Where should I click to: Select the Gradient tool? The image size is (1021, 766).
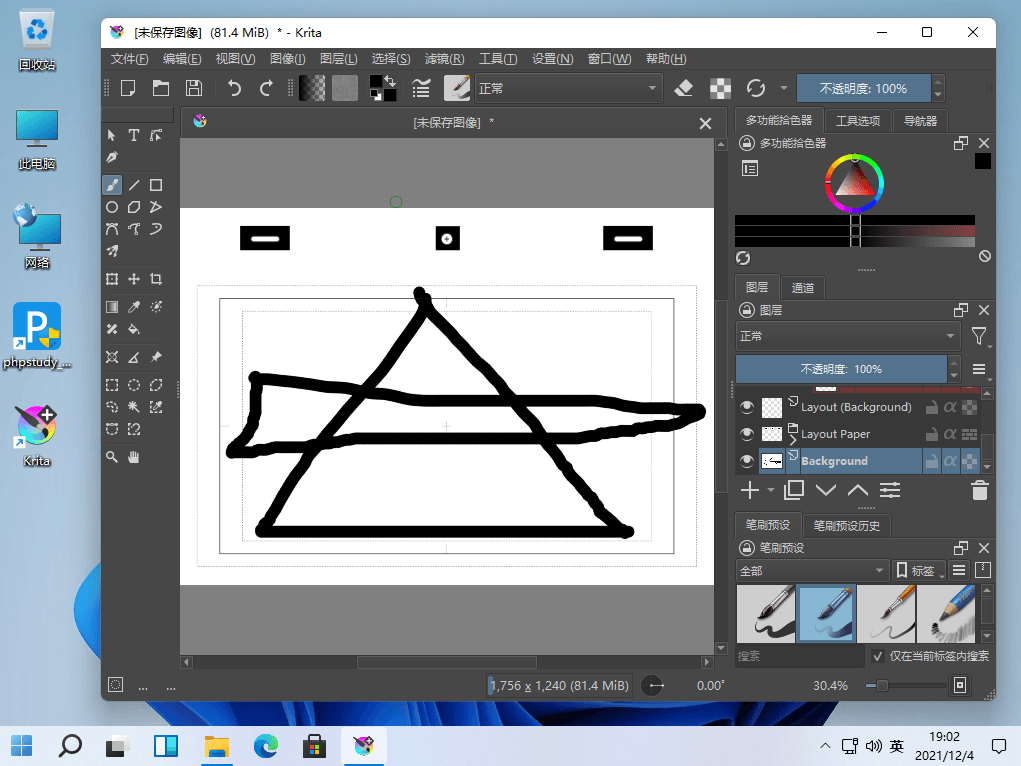coord(112,307)
